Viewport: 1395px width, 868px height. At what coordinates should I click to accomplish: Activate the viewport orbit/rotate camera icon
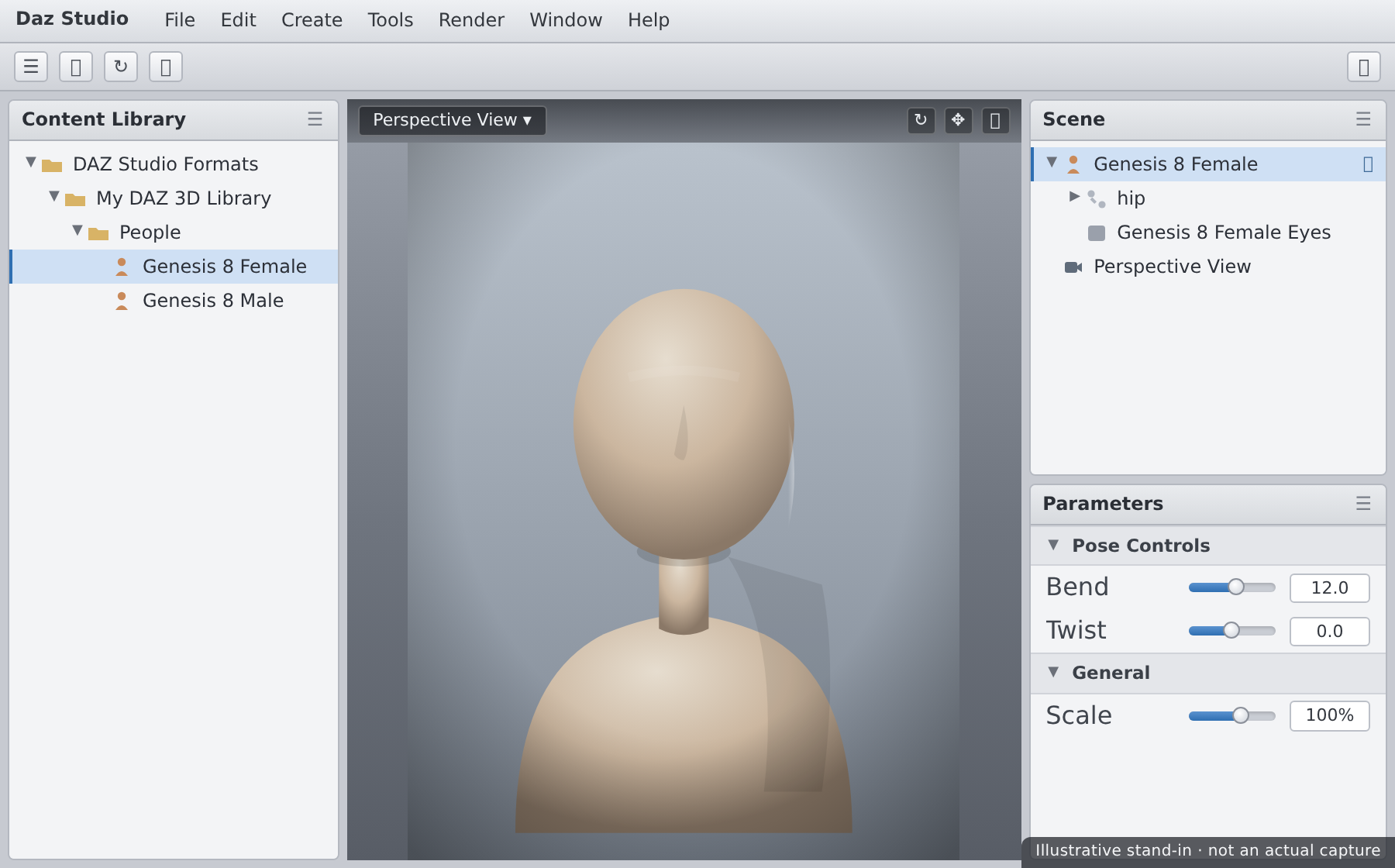[x=921, y=120]
